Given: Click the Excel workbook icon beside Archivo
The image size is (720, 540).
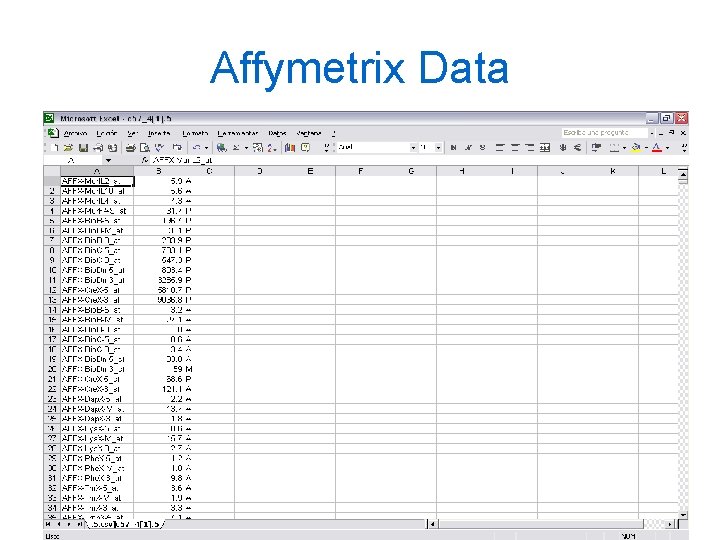Looking at the screenshot, I should tap(53, 133).
